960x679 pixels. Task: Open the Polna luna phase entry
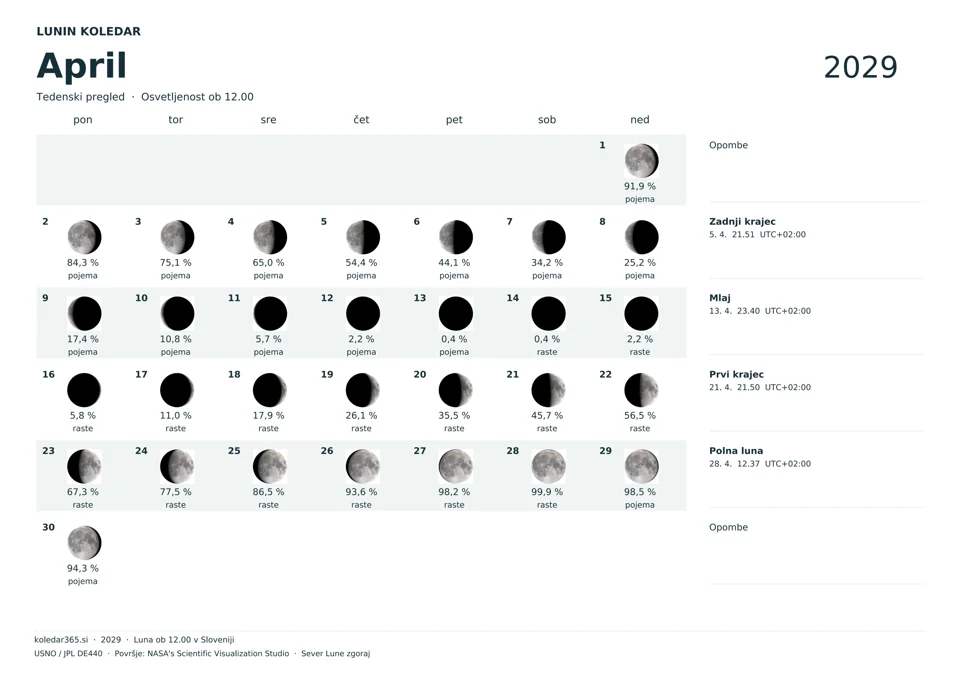tap(760, 457)
